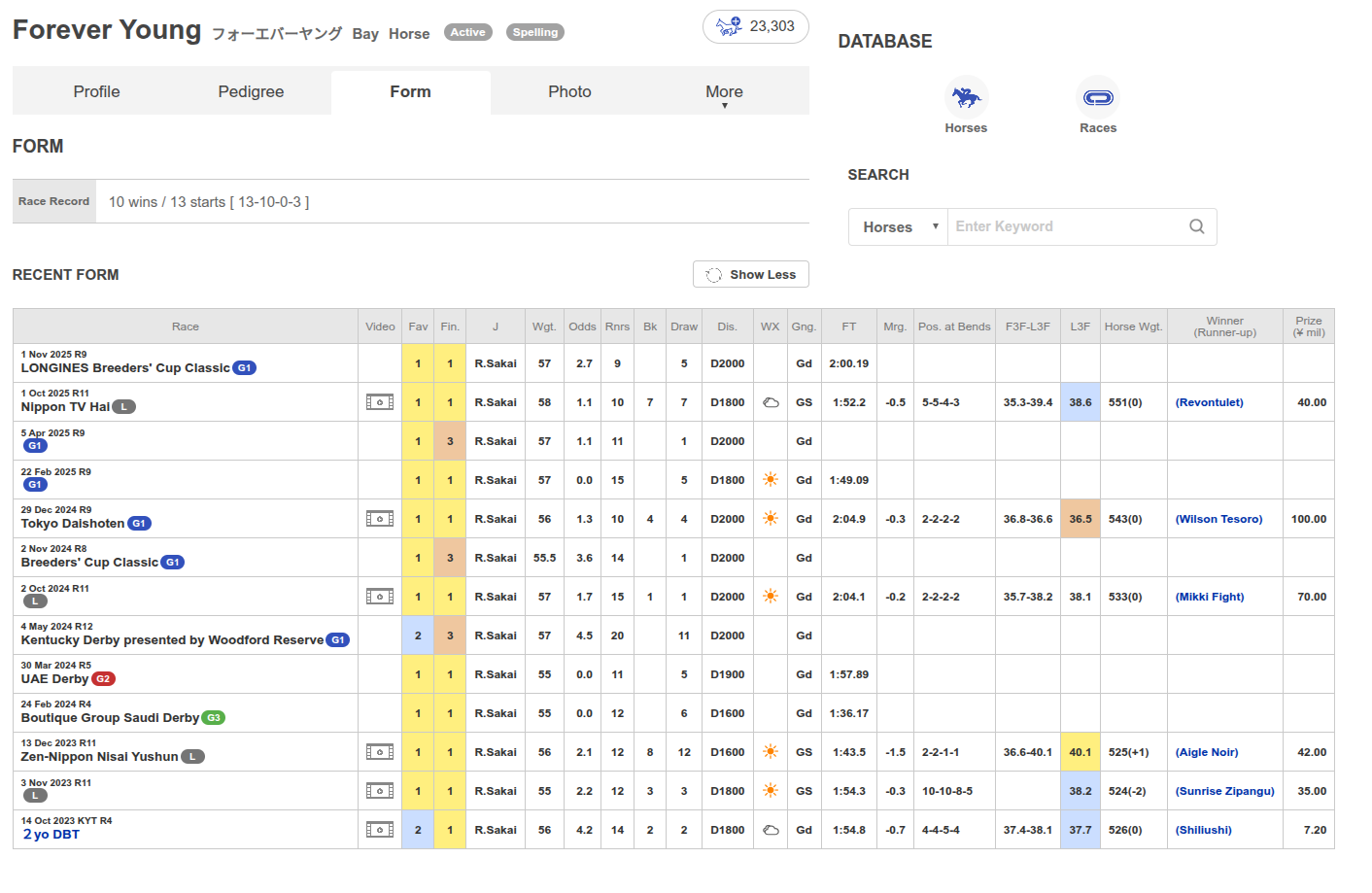Play video for 2yo DBT race

380,830
